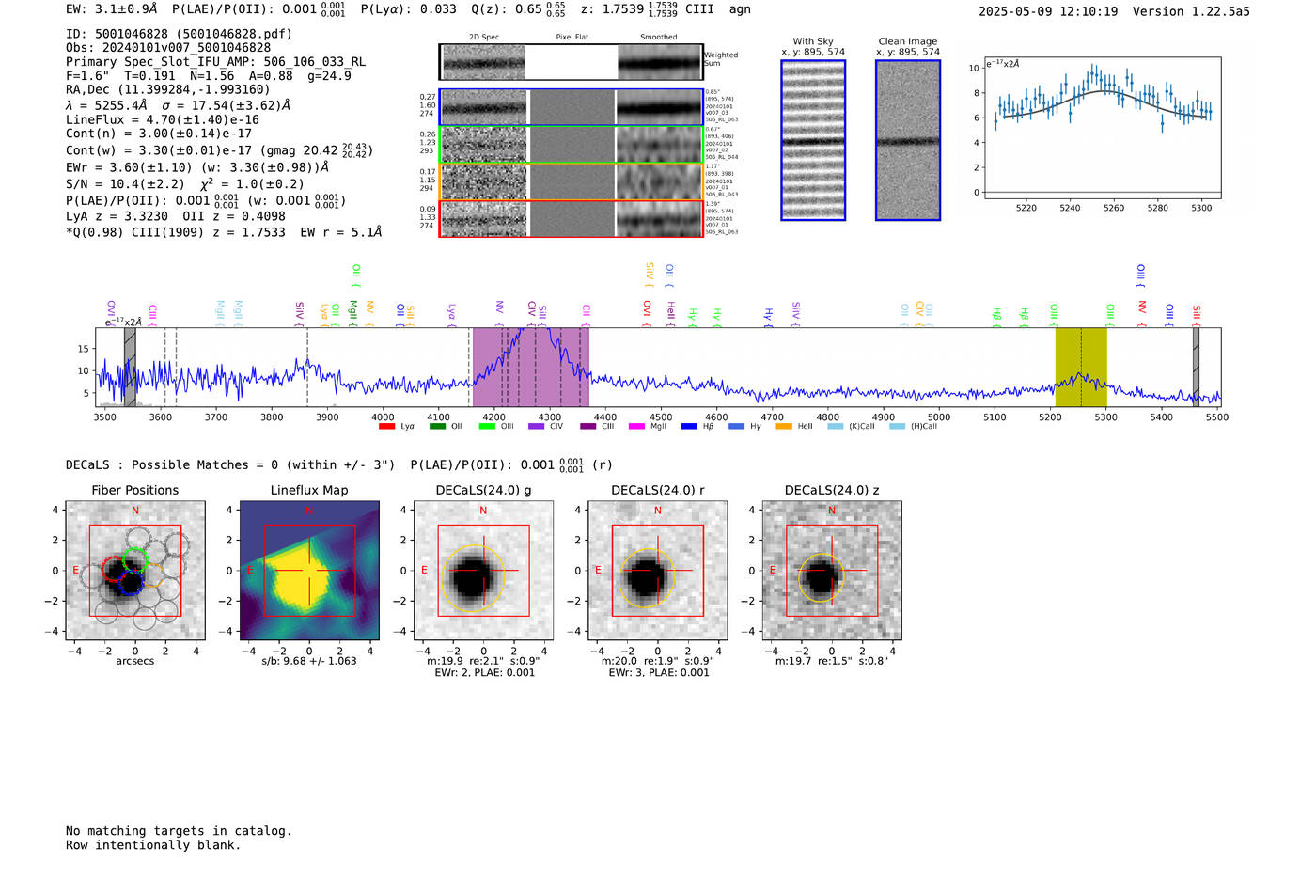Click the dark green OII legend swatch

(x=436, y=427)
